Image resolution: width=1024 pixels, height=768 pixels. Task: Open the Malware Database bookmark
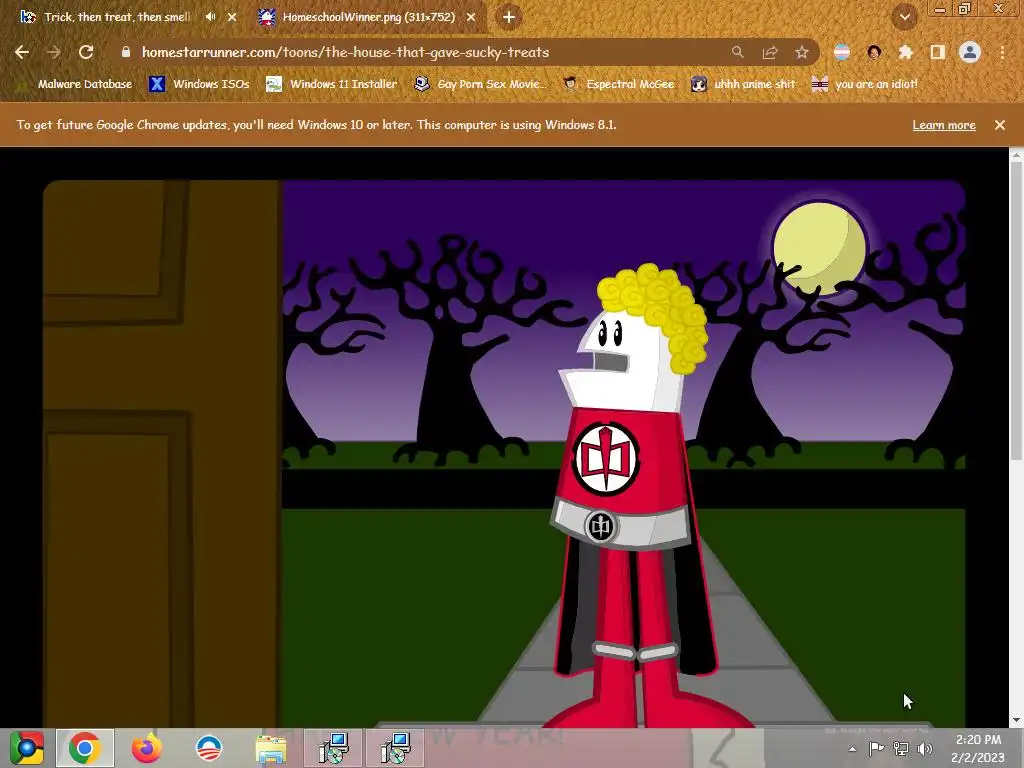tap(76, 84)
